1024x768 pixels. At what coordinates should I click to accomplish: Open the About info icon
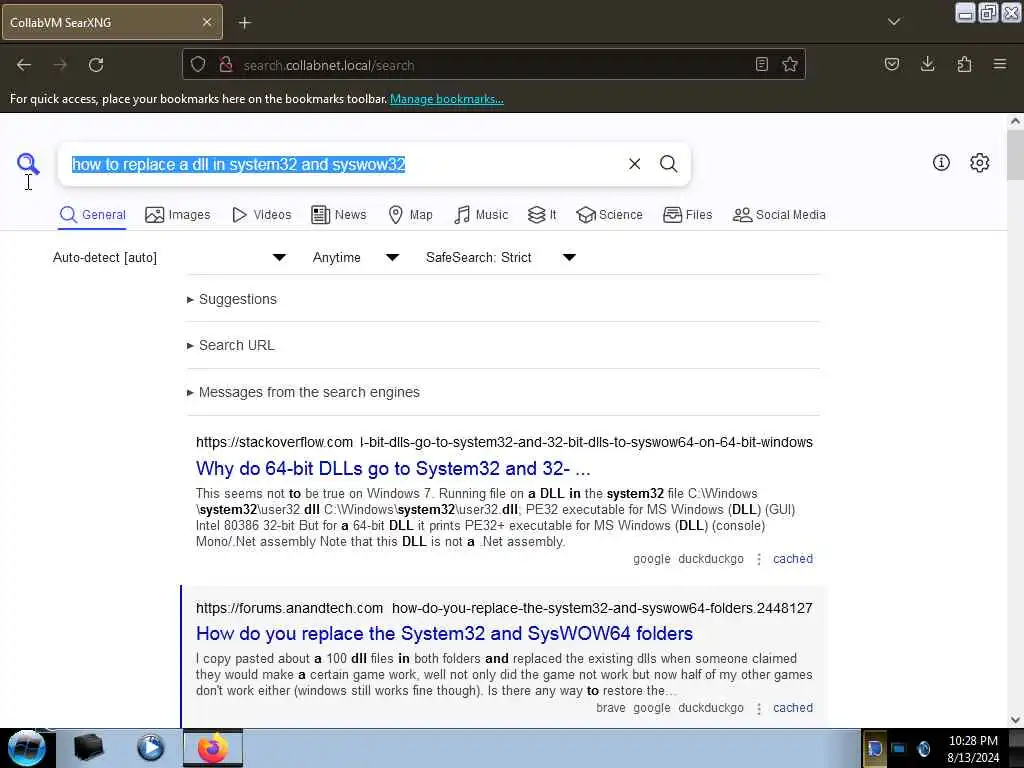941,163
